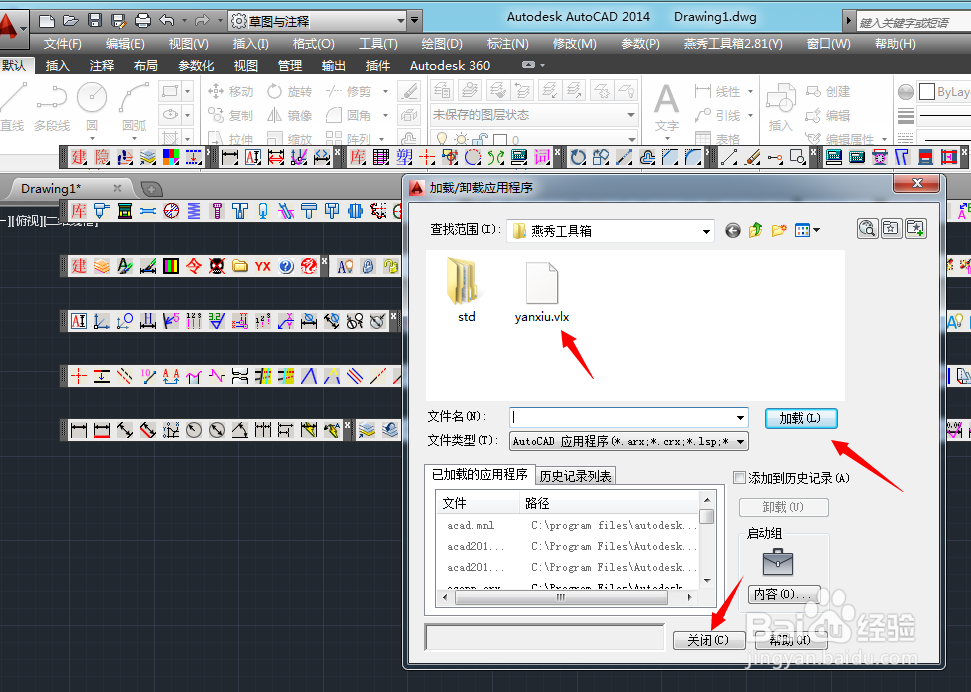Click the 旋转 rotate tool

click(x=289, y=92)
